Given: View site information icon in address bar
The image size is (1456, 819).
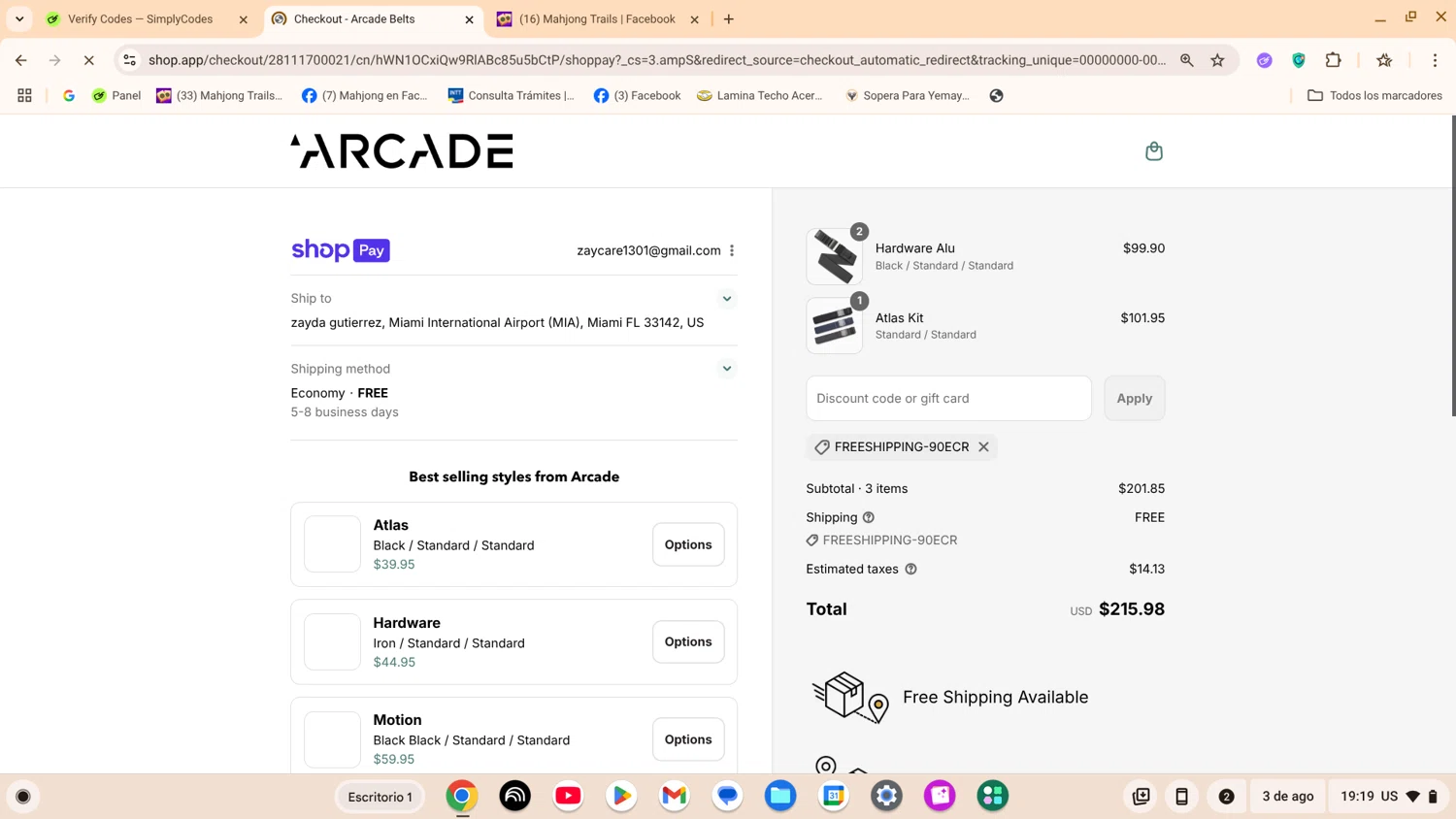Looking at the screenshot, I should [129, 60].
